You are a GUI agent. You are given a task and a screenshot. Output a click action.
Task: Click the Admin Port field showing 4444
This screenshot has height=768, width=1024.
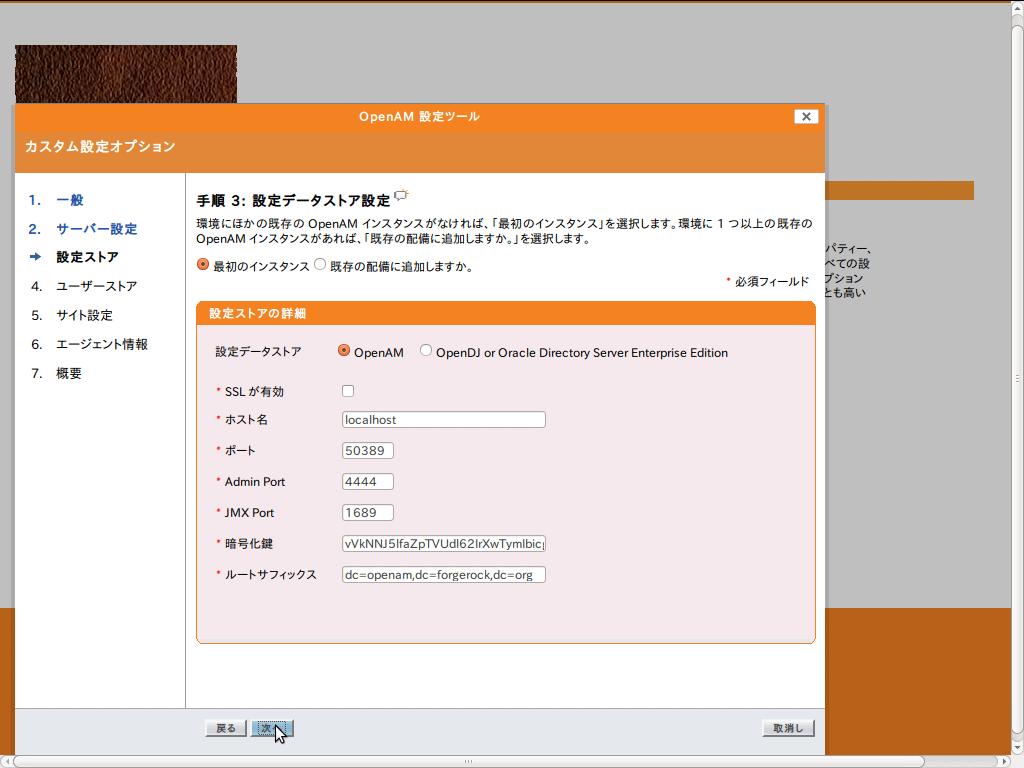(368, 481)
